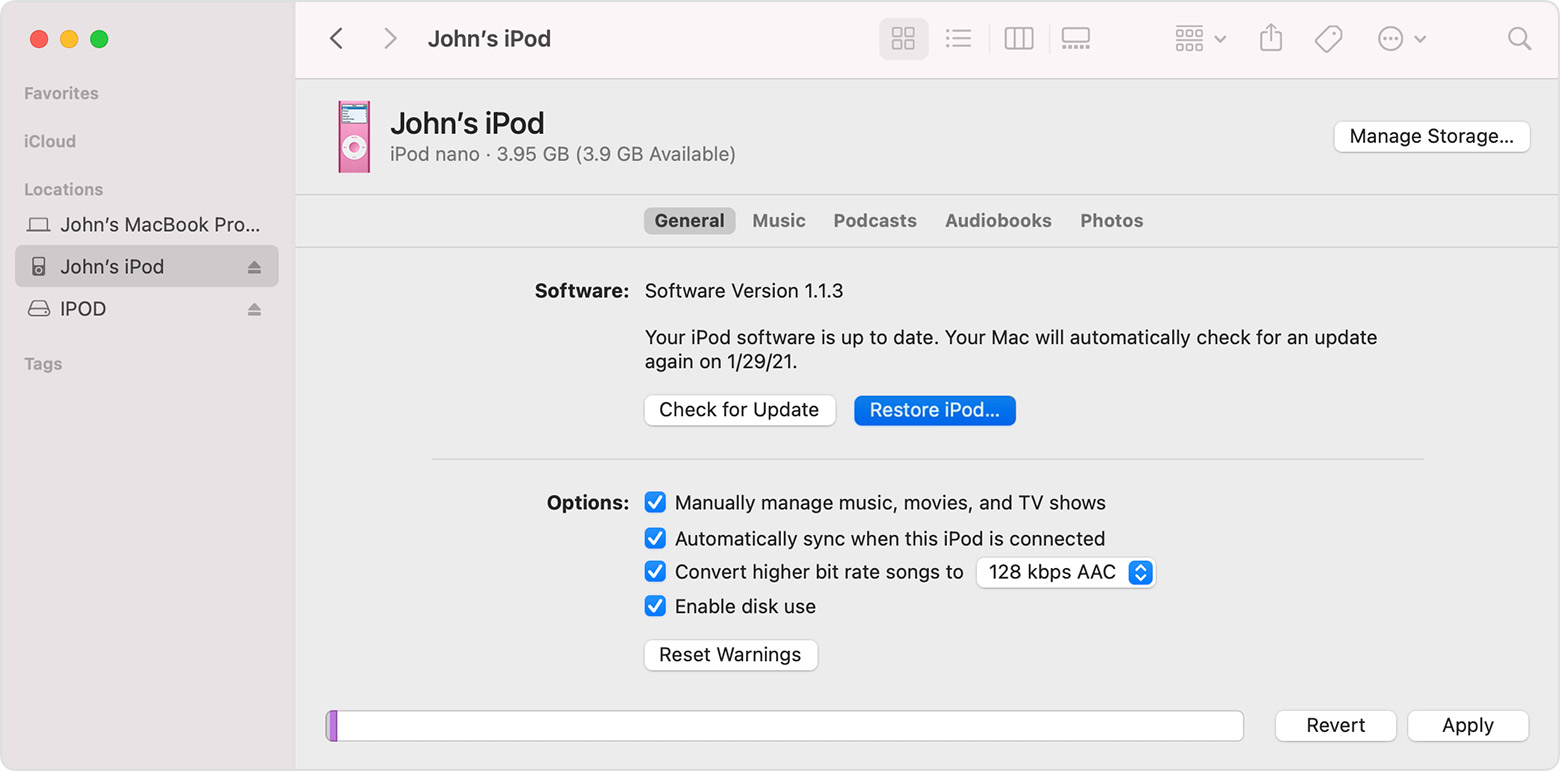Click the Reset Warnings button
Viewport: 1560px width, 772px height.
pos(730,655)
